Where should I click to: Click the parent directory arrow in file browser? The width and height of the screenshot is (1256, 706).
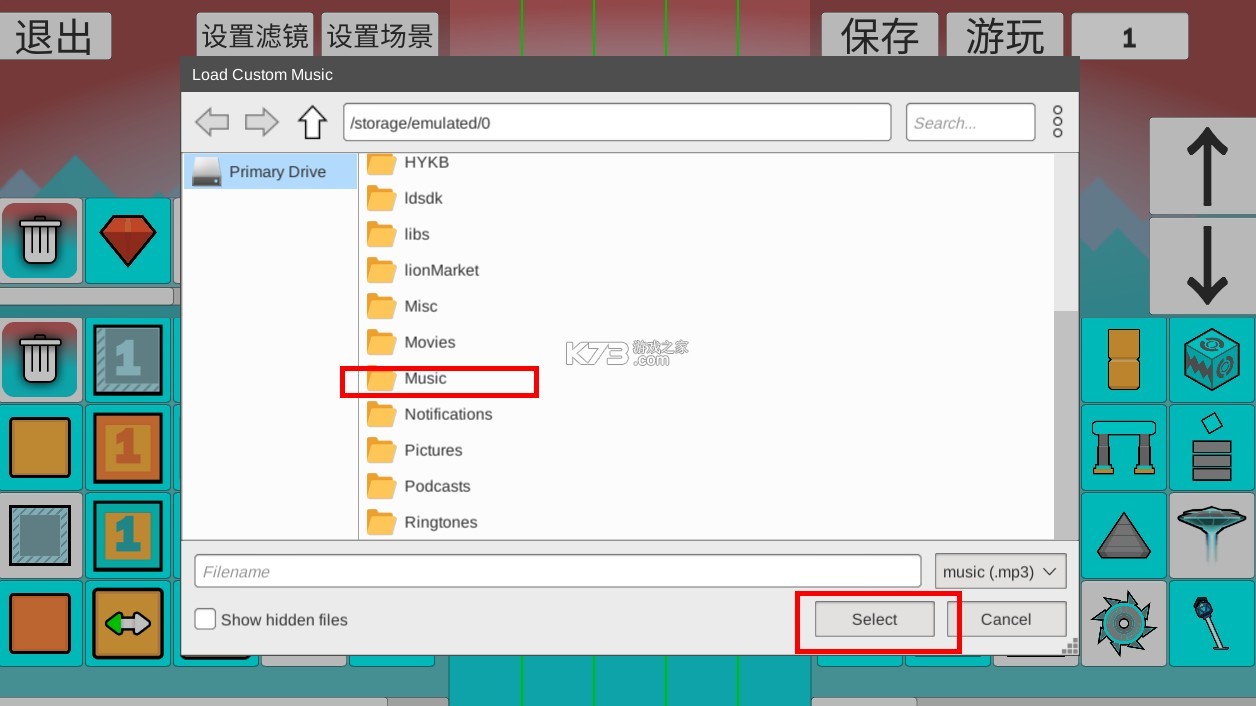click(312, 121)
